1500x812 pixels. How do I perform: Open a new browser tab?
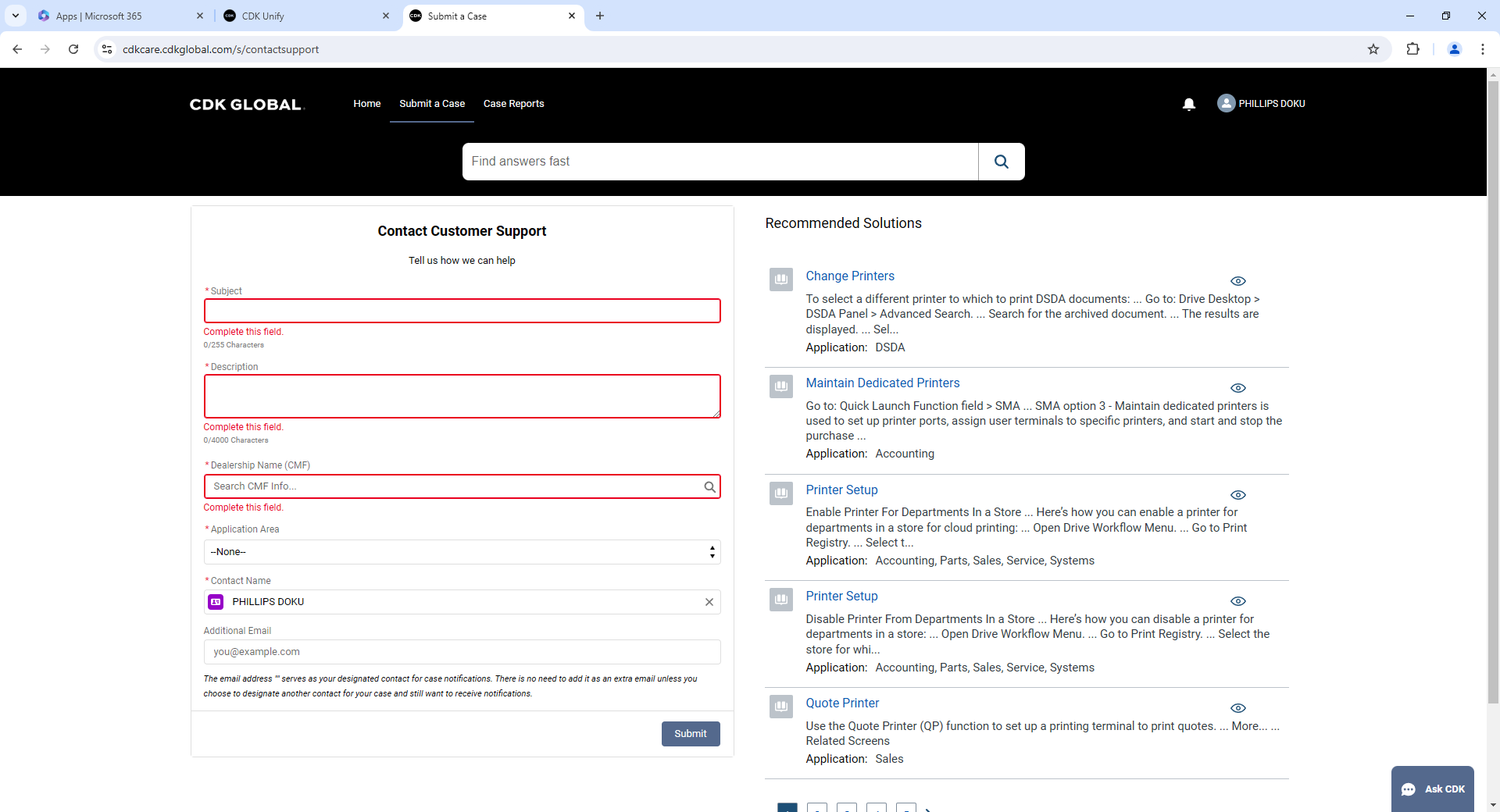(x=600, y=16)
